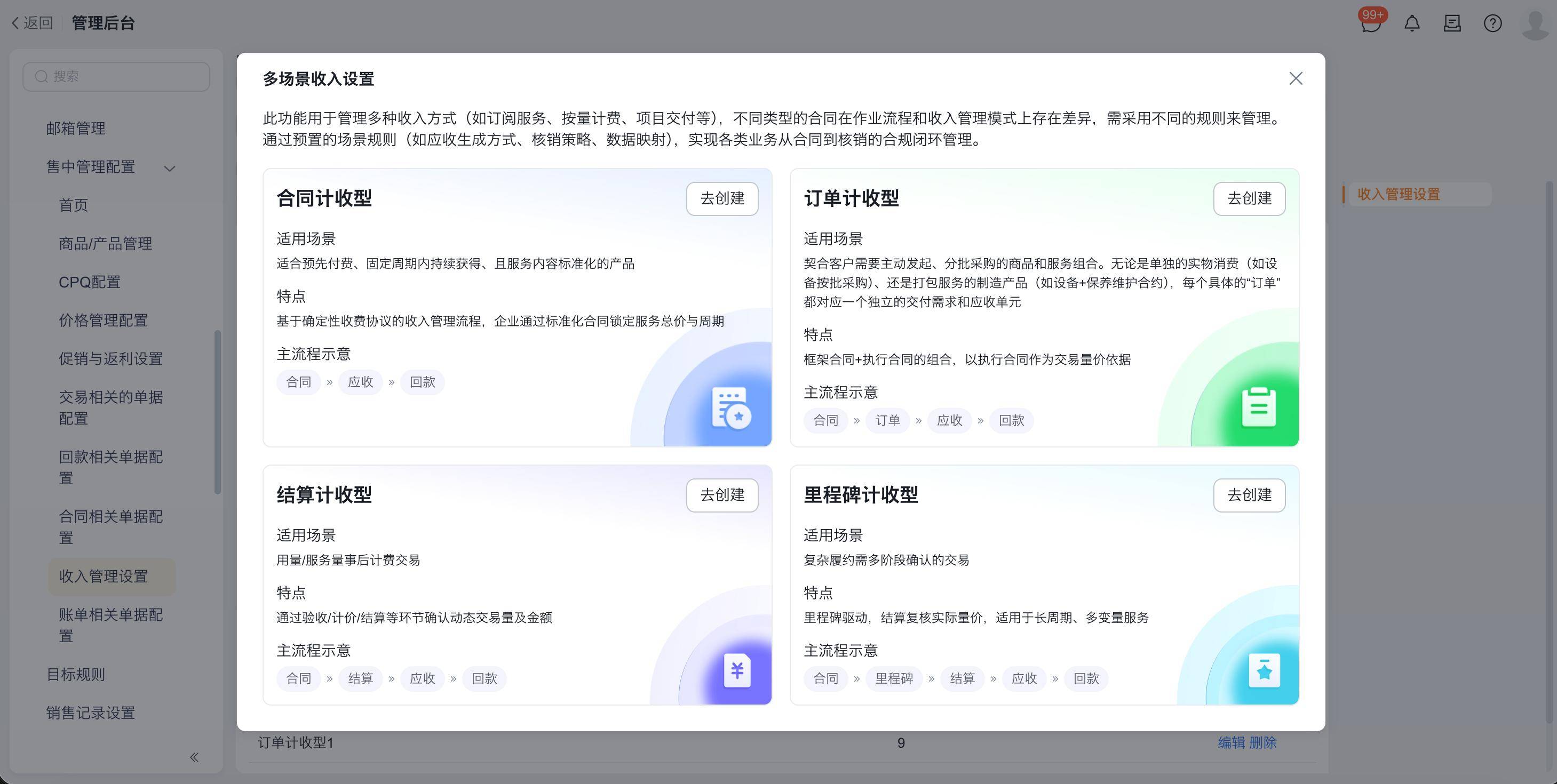
Task: Click the contacts/card icon in the top bar
Action: click(x=1452, y=23)
